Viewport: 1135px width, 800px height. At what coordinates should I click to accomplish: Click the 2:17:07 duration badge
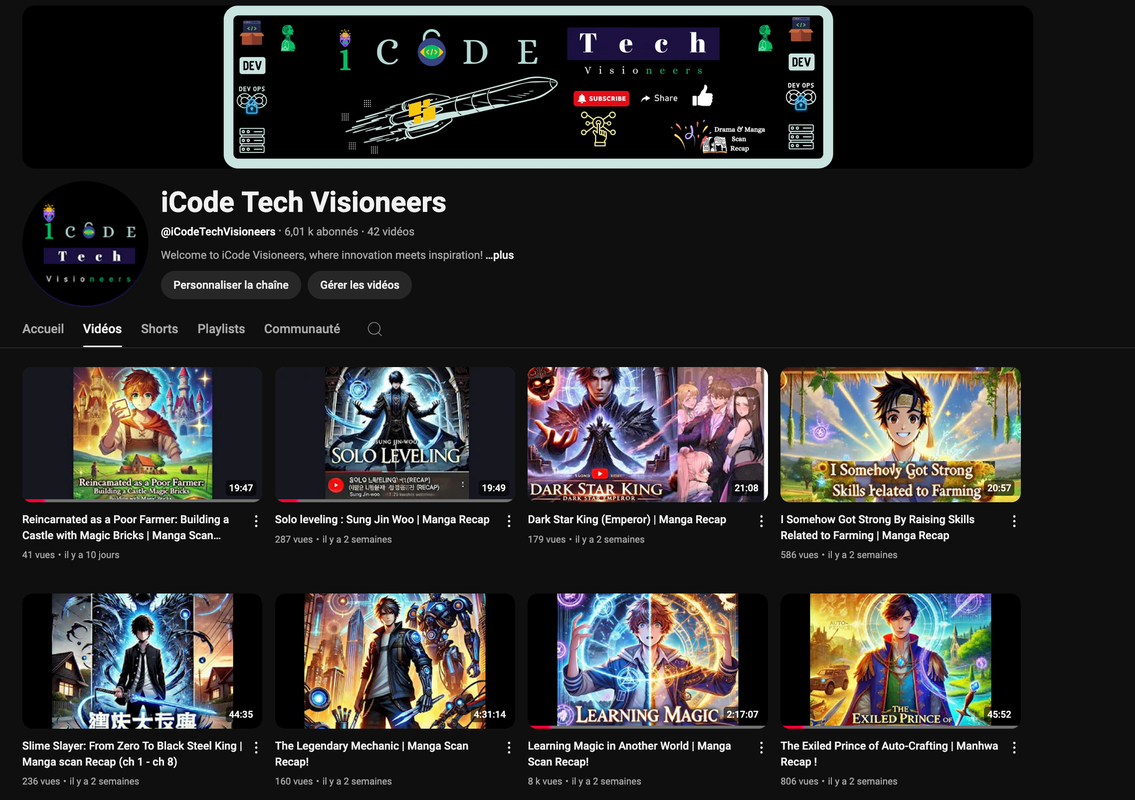click(743, 715)
